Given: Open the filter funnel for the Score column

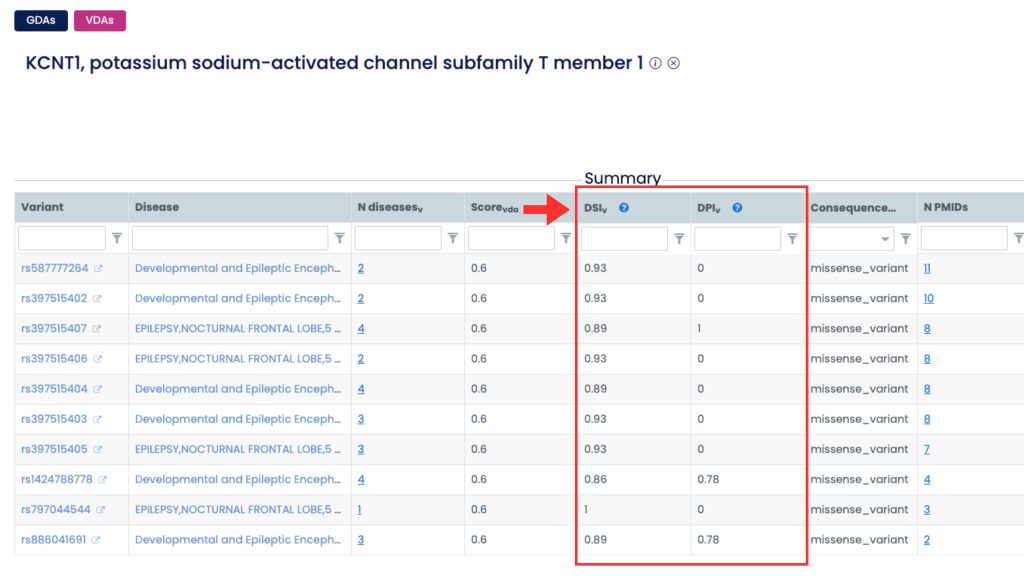Looking at the screenshot, I should 566,238.
